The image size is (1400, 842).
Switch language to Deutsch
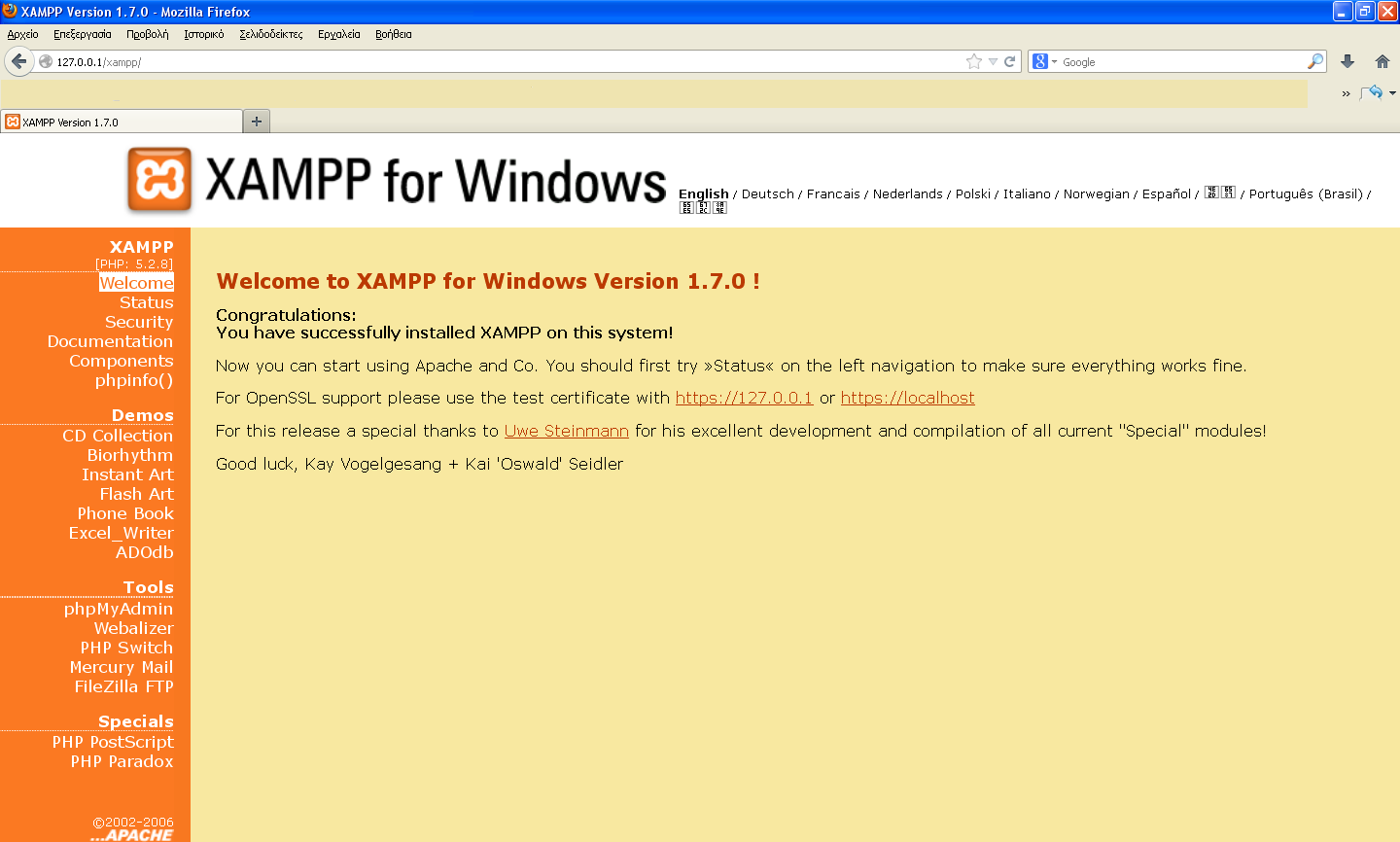768,193
